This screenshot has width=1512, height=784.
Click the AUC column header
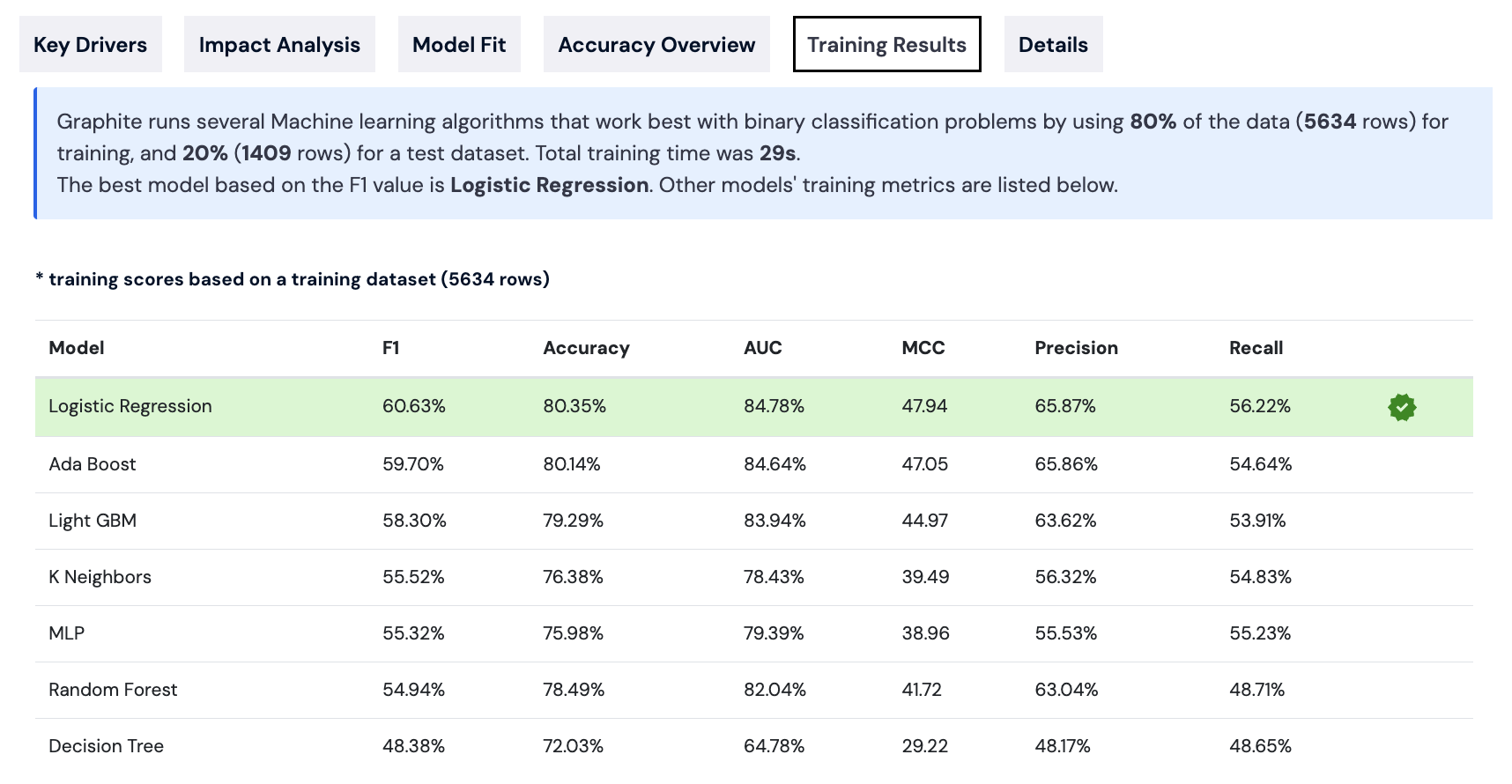(762, 348)
